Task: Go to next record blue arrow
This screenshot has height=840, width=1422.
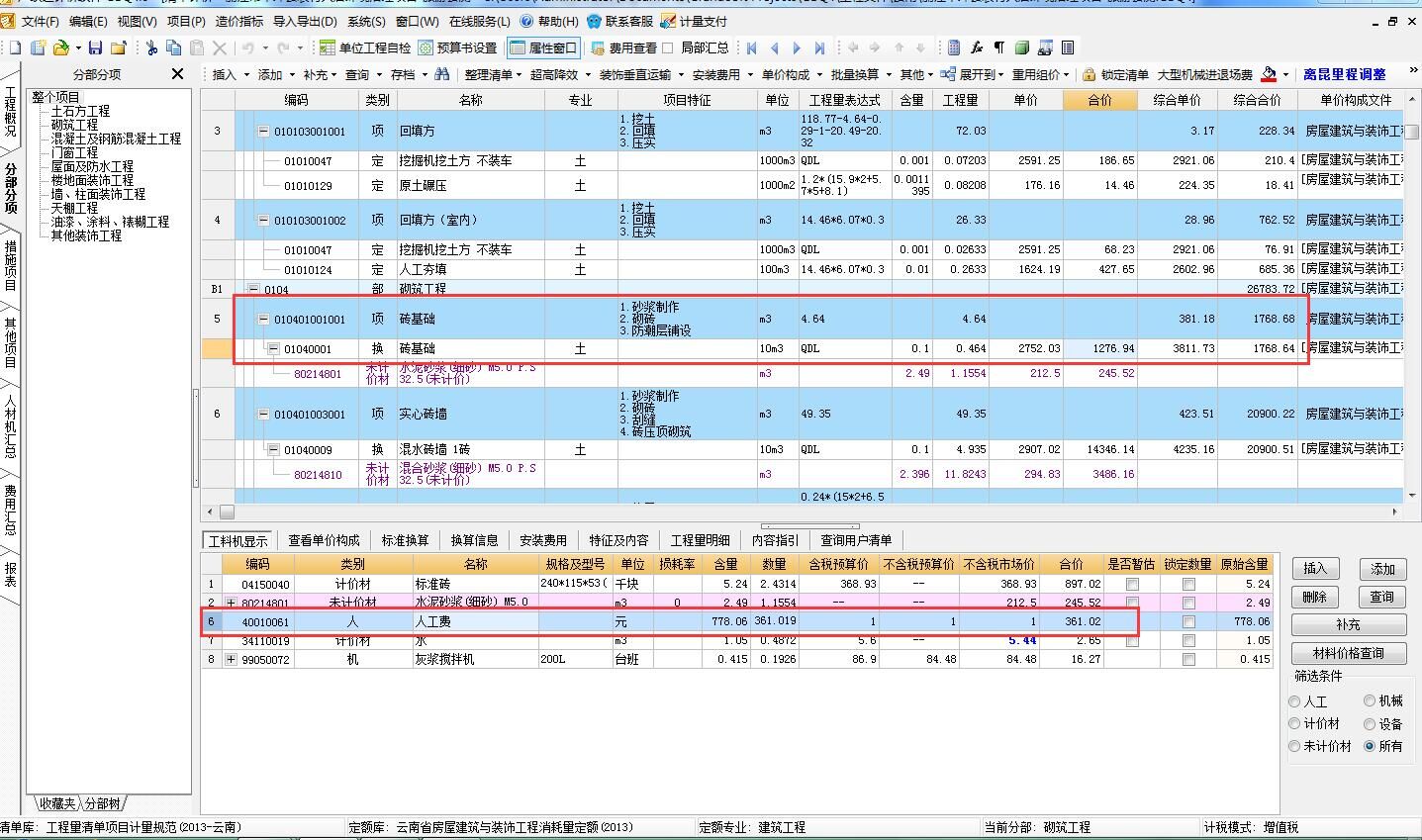Action: [x=797, y=47]
